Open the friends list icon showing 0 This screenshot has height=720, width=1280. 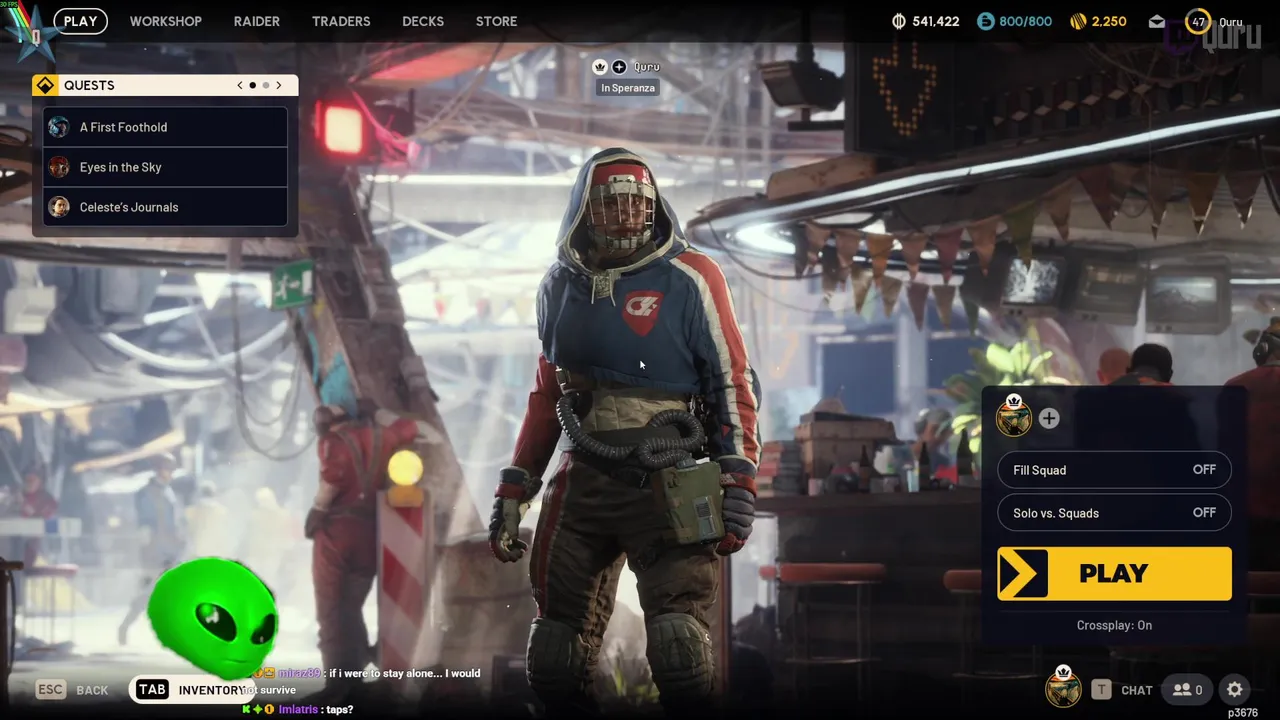pyautogui.click(x=1188, y=690)
